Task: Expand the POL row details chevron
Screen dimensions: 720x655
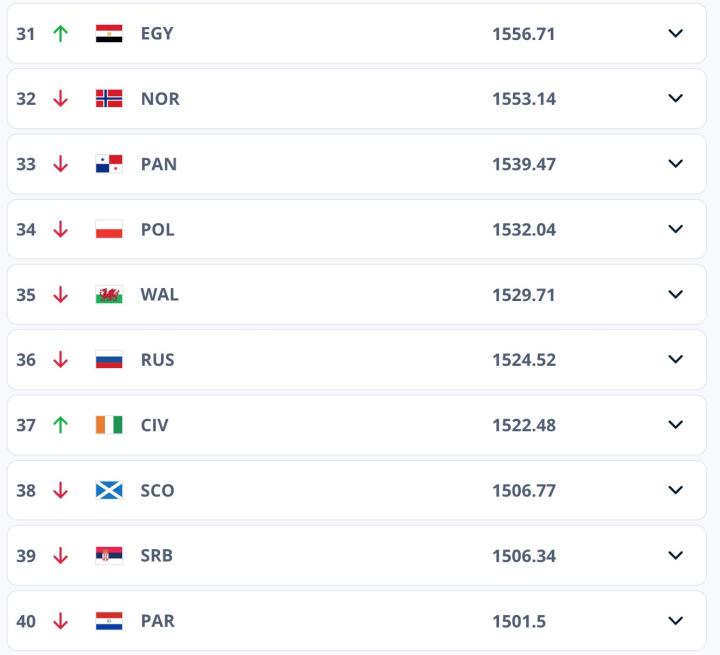Action: [676, 229]
